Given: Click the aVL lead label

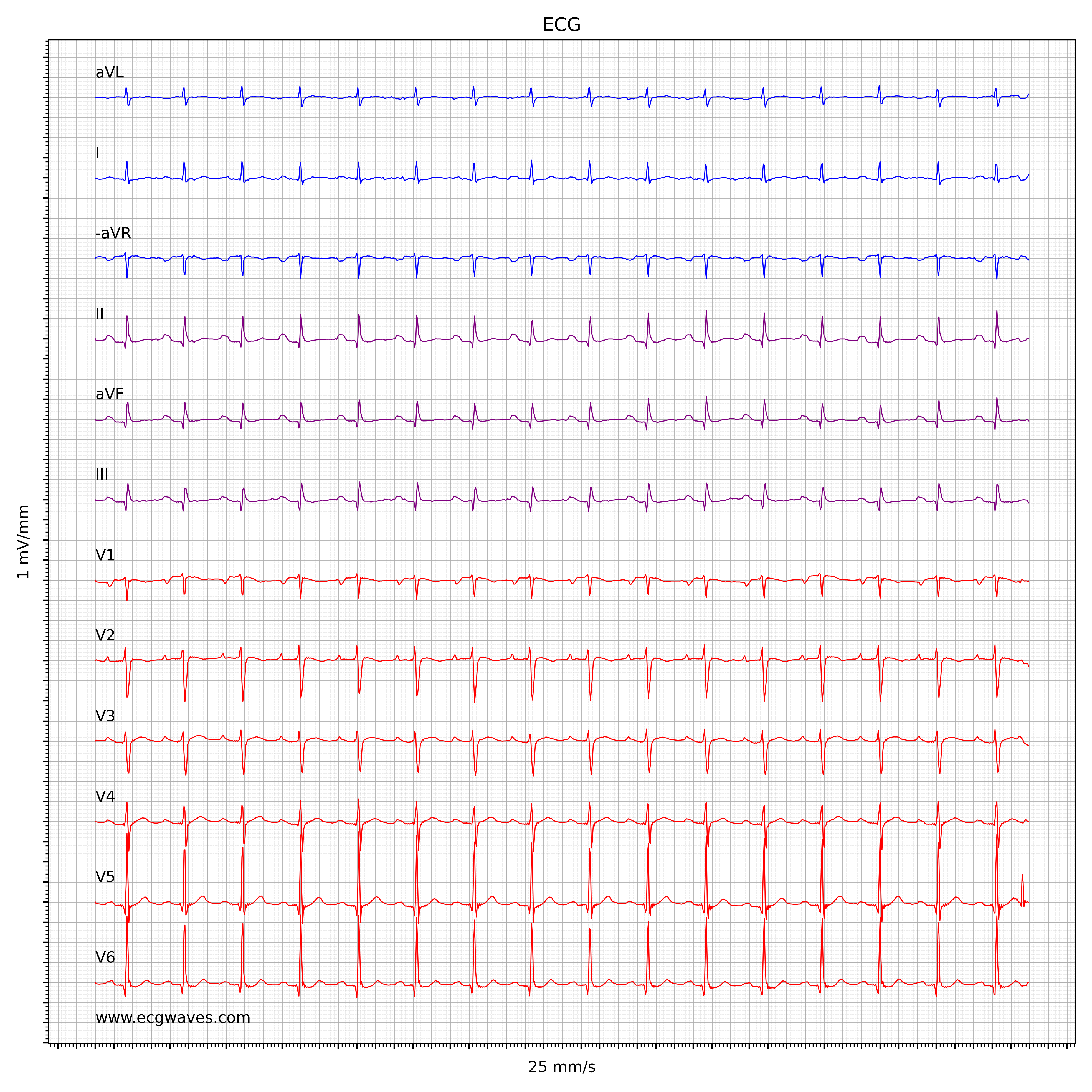Looking at the screenshot, I should pyautogui.click(x=109, y=72).
